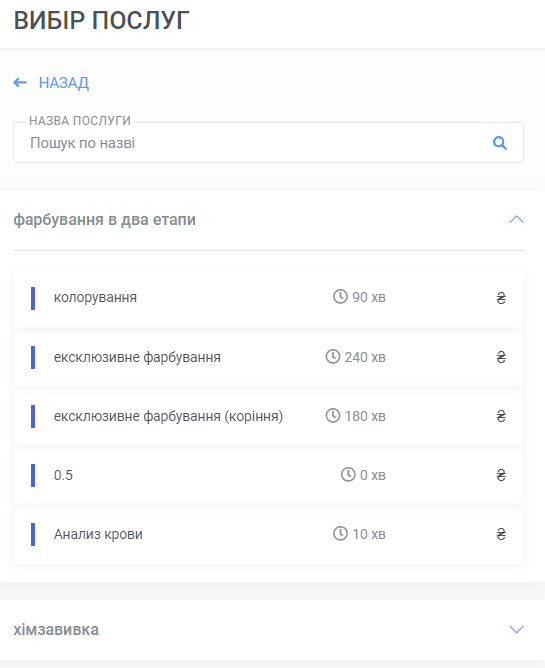Select the Анализ крови service
The width and height of the screenshot is (545, 668).
coord(268,534)
